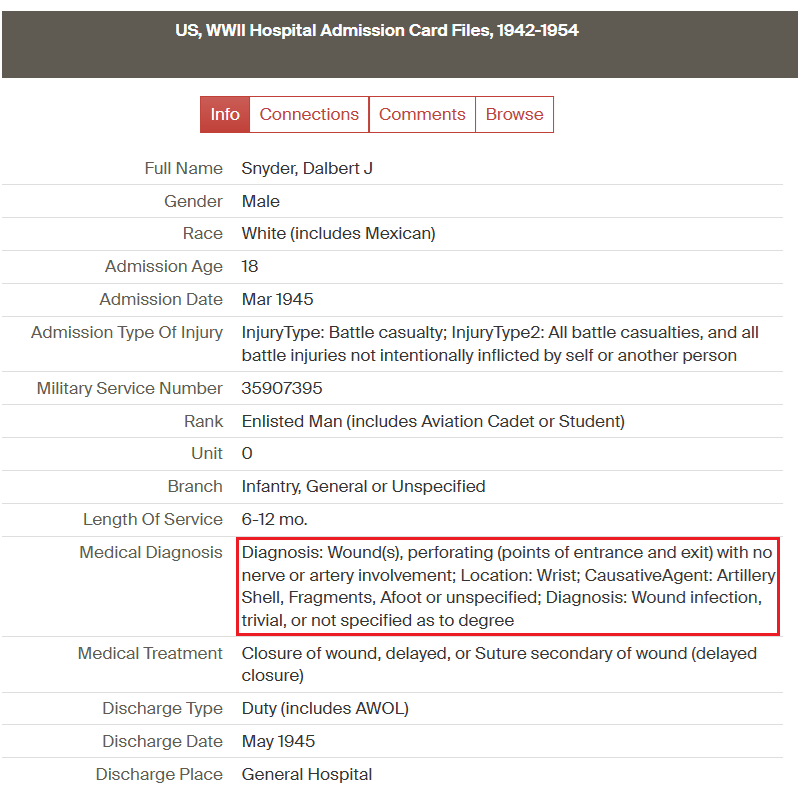Switch to the Connections tab
The width and height of the screenshot is (800, 800).
[309, 114]
